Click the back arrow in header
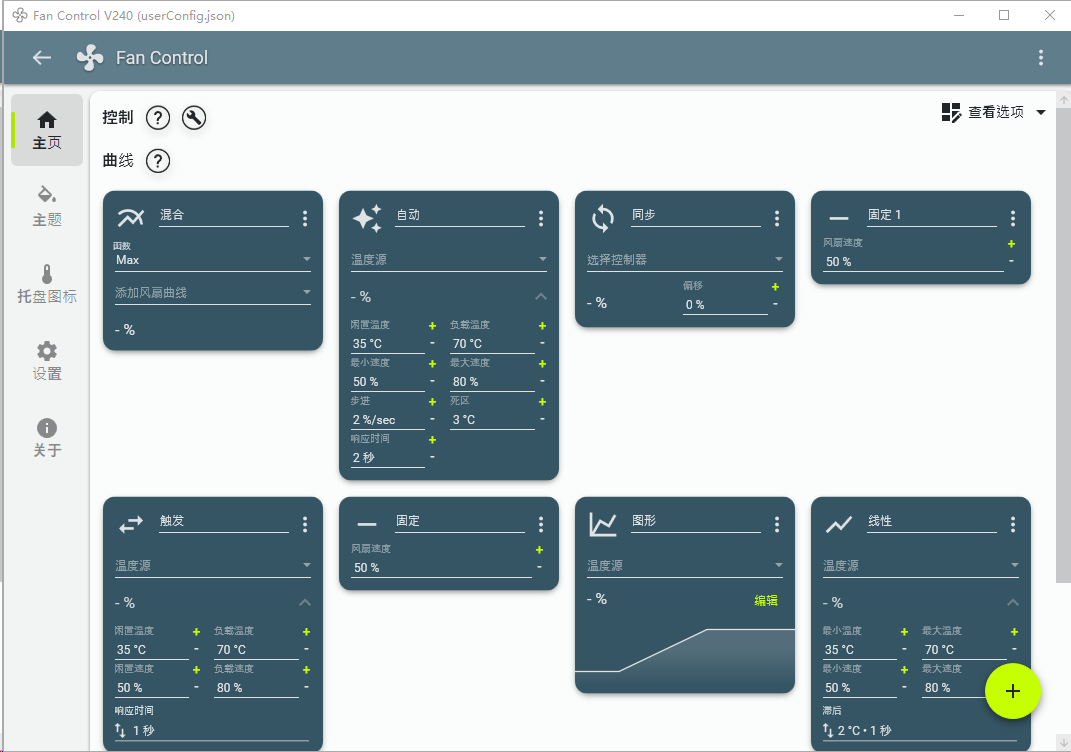 42,58
